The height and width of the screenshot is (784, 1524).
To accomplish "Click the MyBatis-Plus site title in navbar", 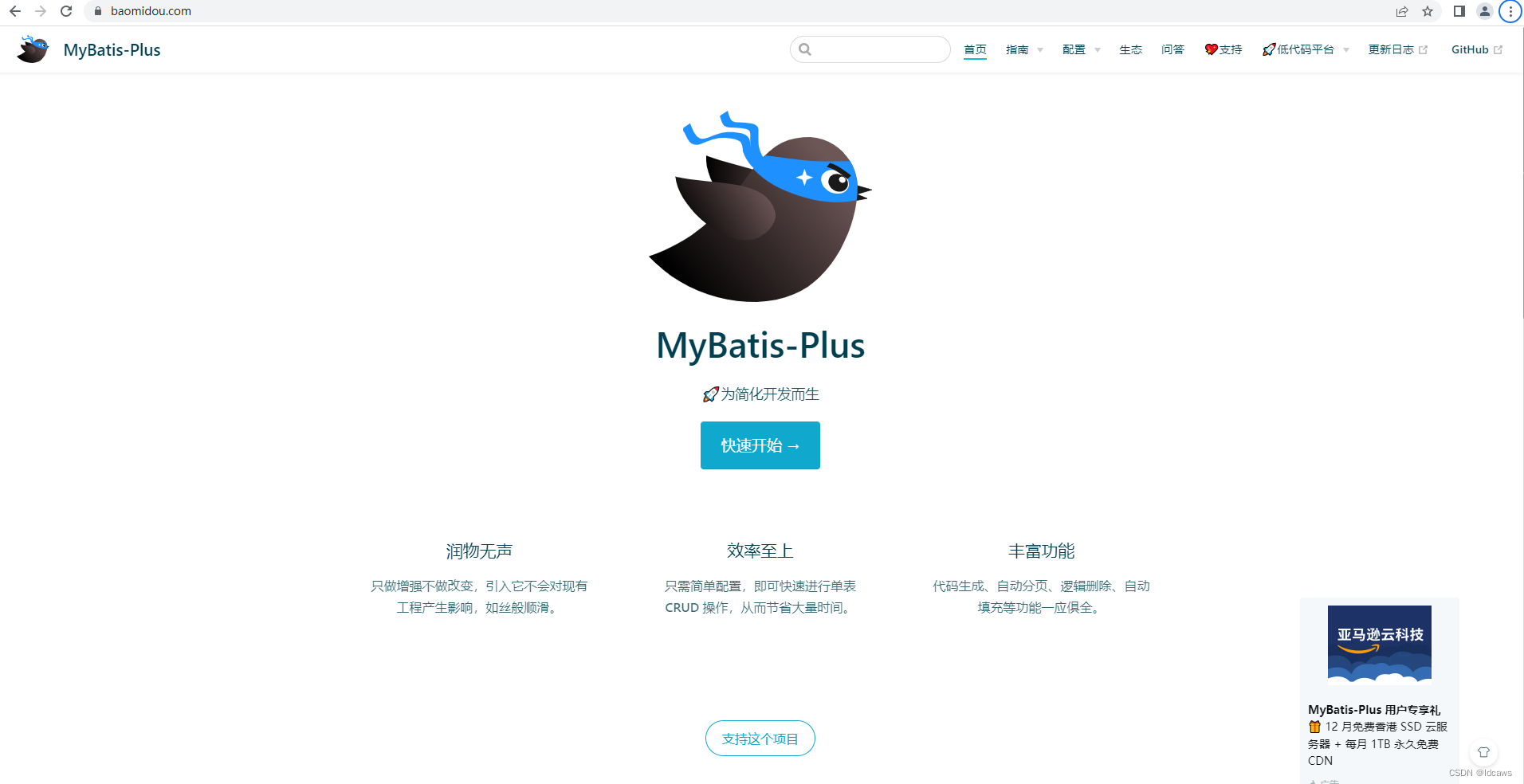I will pyautogui.click(x=112, y=50).
